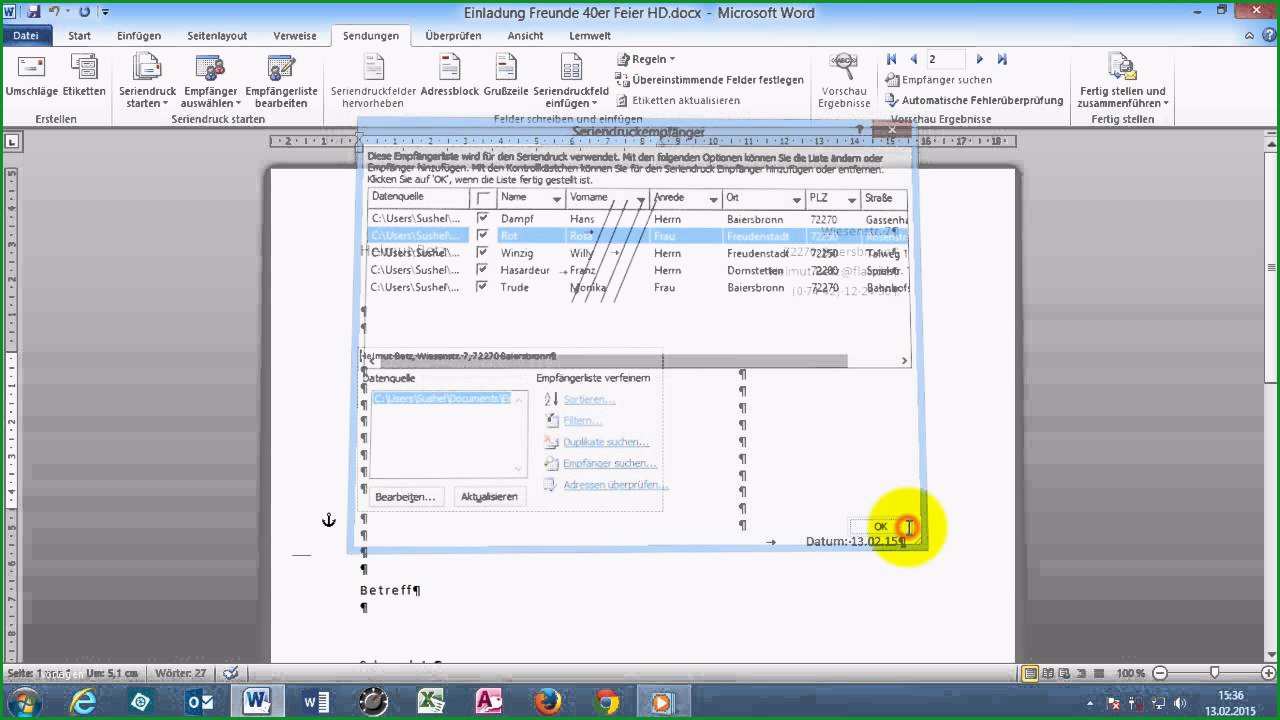Confirm the recipient list with OK
This screenshot has height=720, width=1280.
(880, 526)
